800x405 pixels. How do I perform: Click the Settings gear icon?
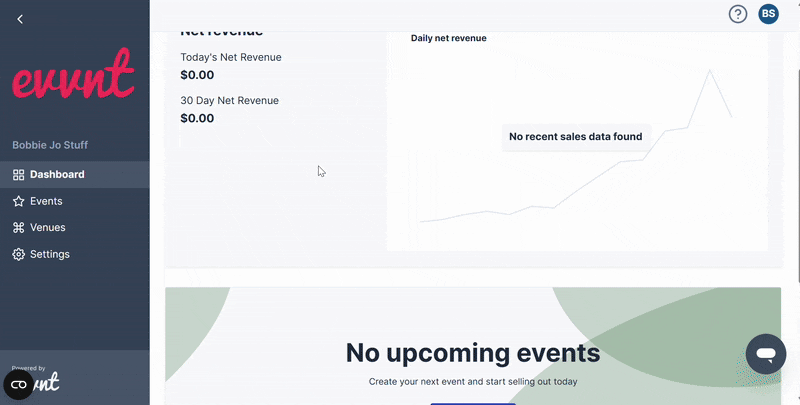click(18, 254)
